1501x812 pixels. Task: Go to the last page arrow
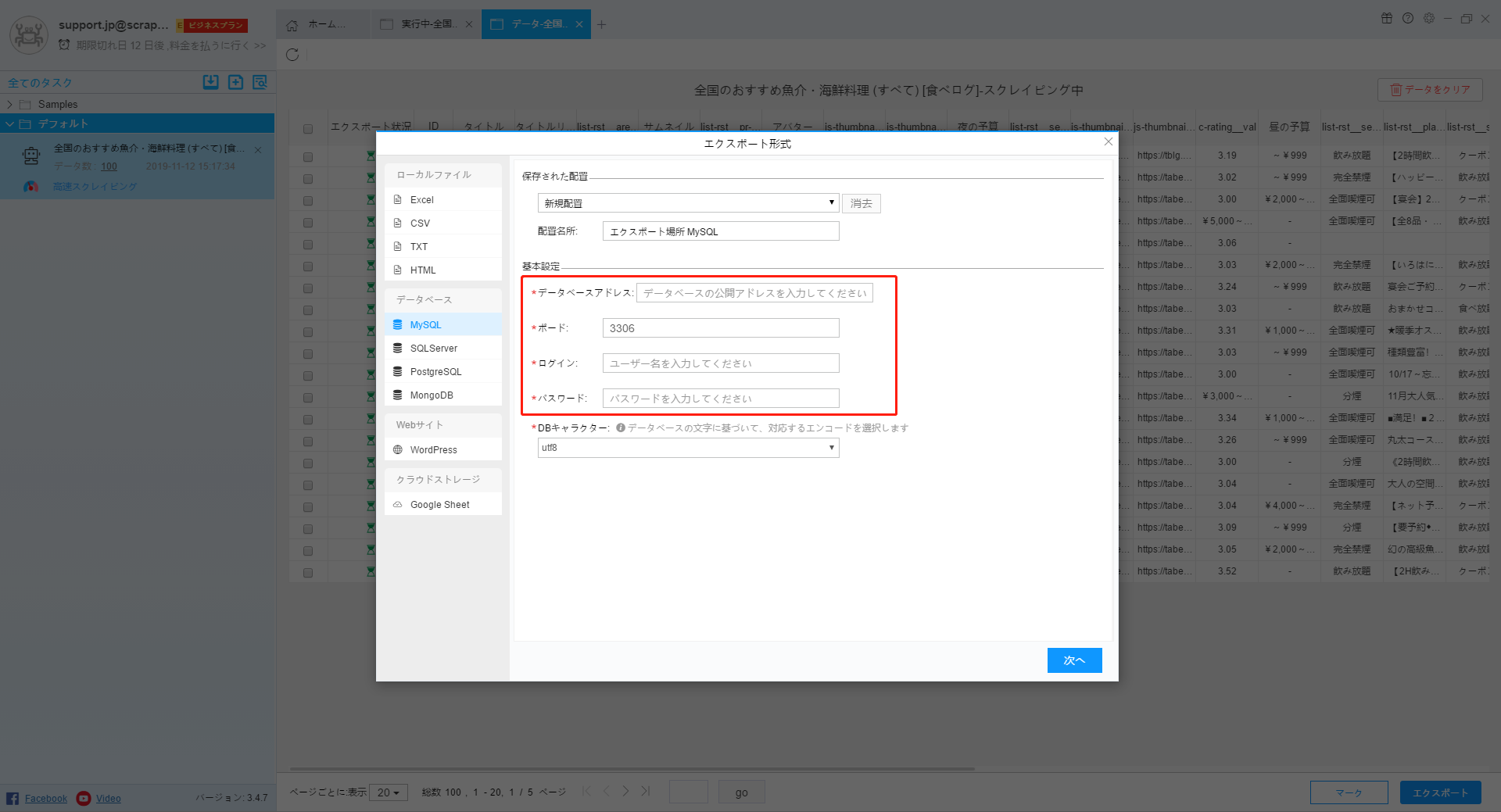[646, 792]
